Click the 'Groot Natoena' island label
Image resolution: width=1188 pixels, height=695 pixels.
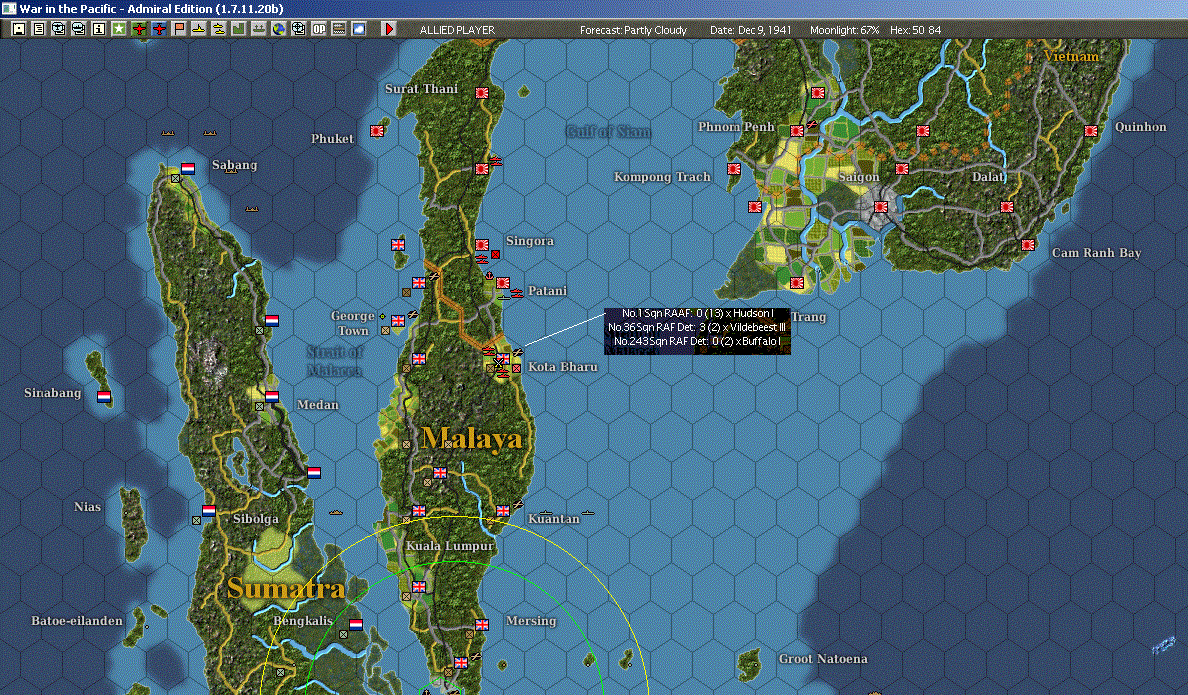823,659
